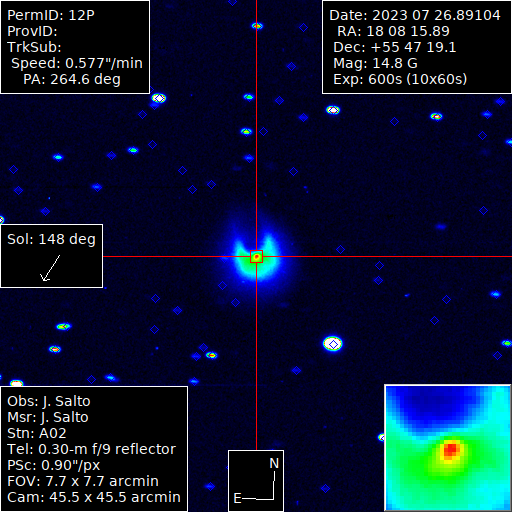Click the Mag: 14.8 G reading

tap(375, 63)
